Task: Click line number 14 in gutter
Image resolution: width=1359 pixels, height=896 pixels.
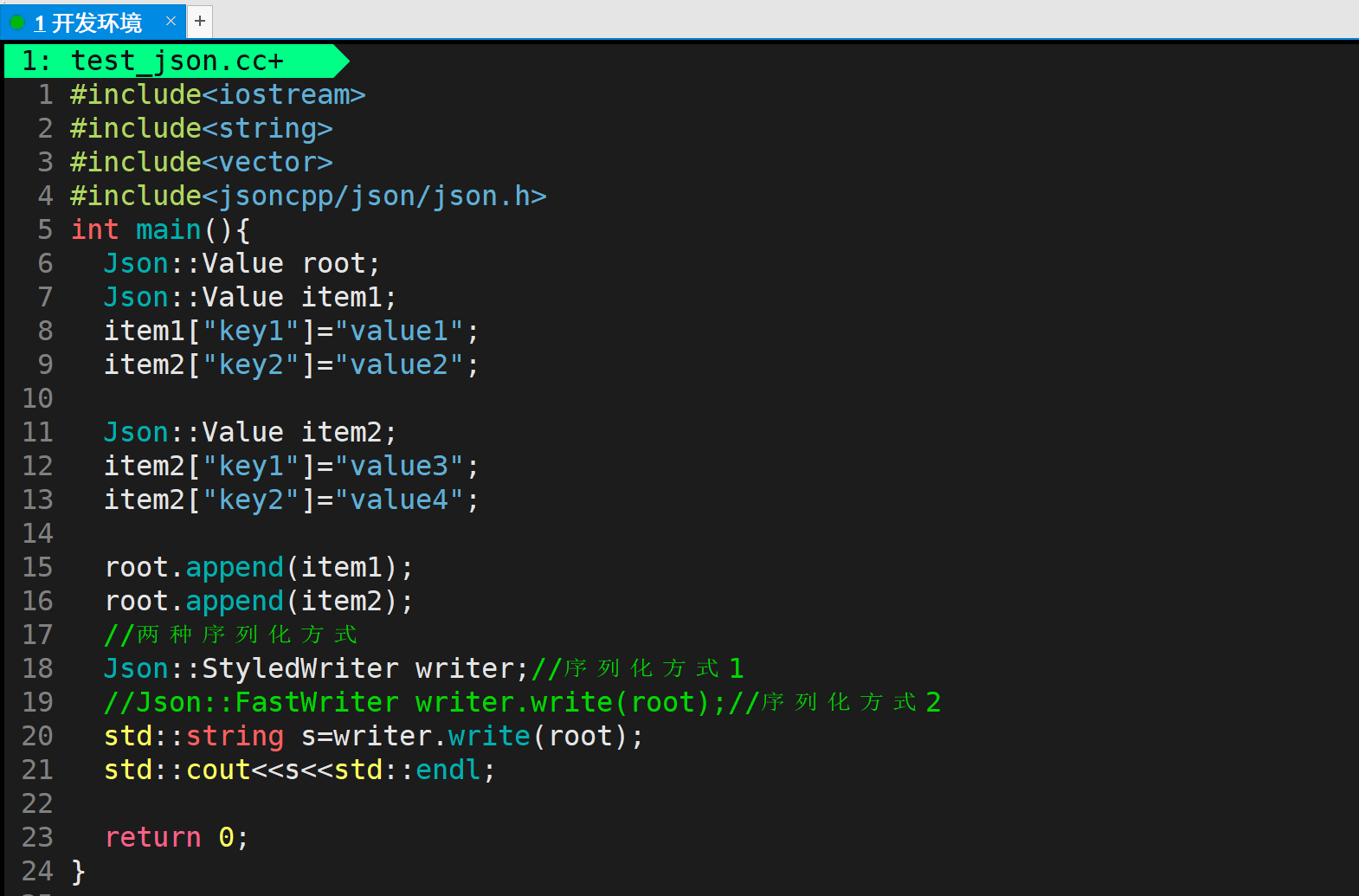Action: point(37,533)
